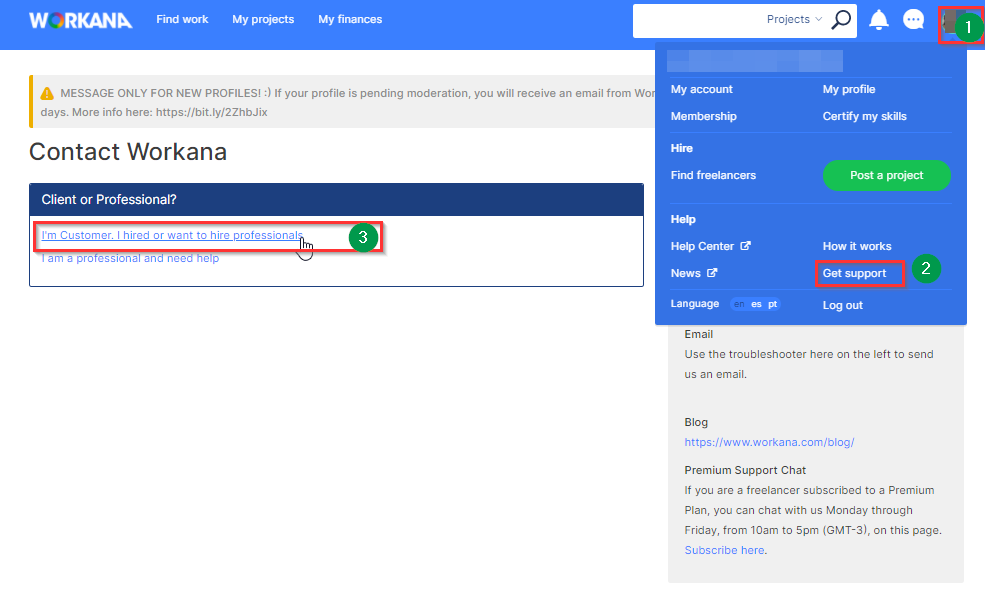Image resolution: width=985 pixels, height=598 pixels.
Task: Open the notifications bell
Action: (878, 20)
